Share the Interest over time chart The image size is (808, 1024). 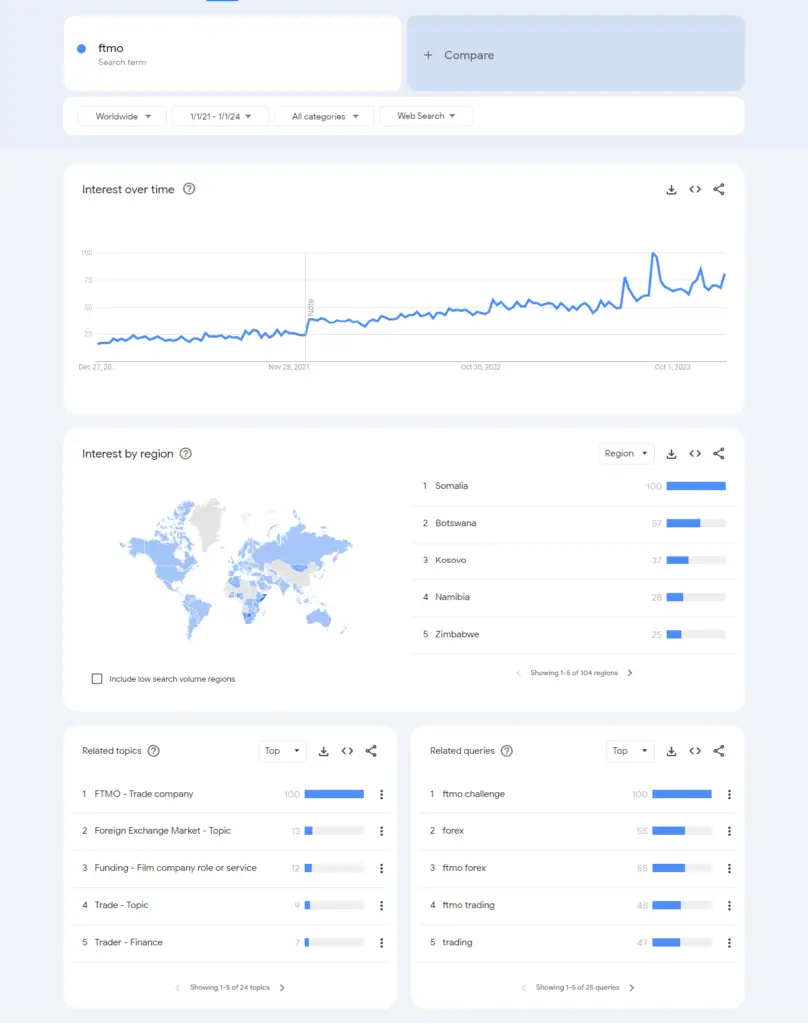coord(719,189)
